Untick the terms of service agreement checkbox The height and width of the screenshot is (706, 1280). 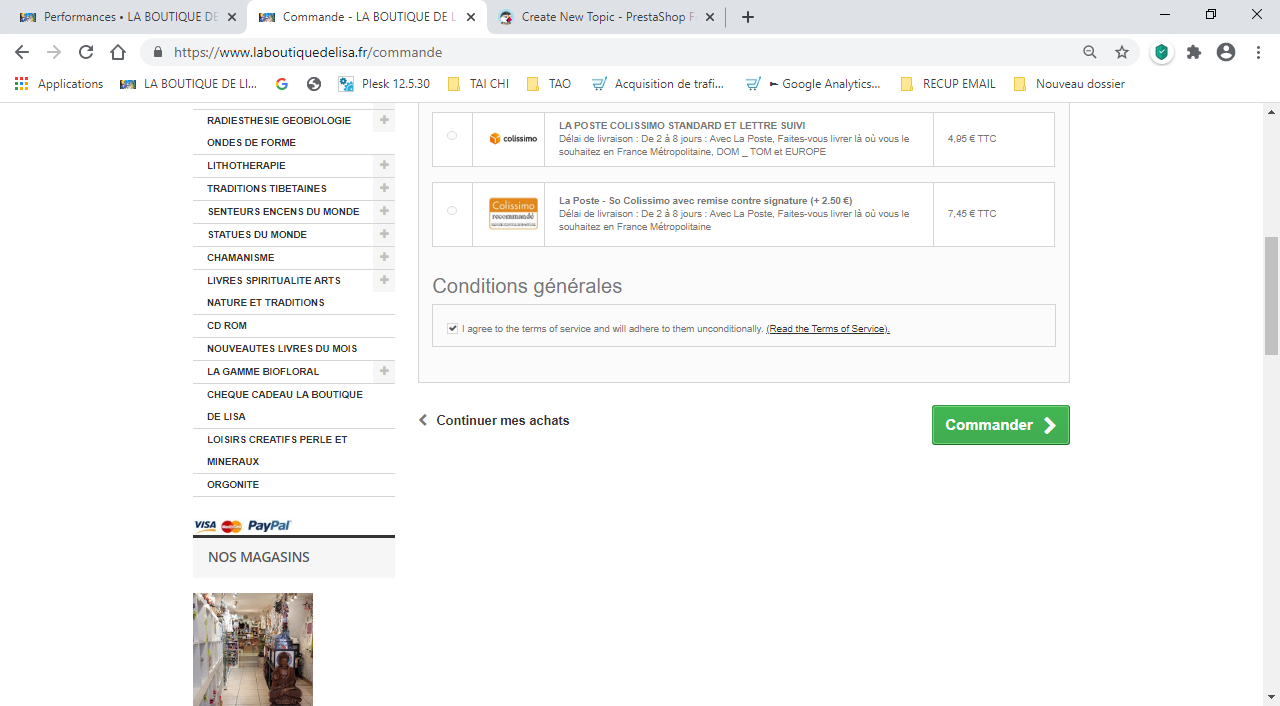click(x=453, y=328)
